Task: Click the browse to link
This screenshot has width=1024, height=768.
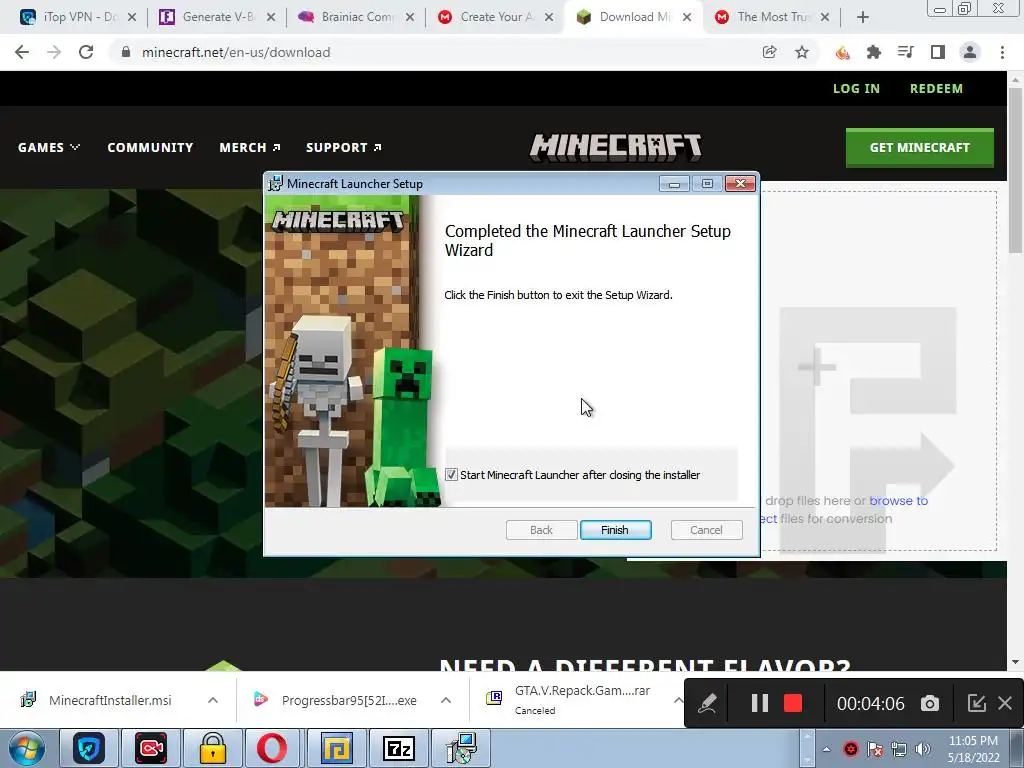Action: pos(899,501)
